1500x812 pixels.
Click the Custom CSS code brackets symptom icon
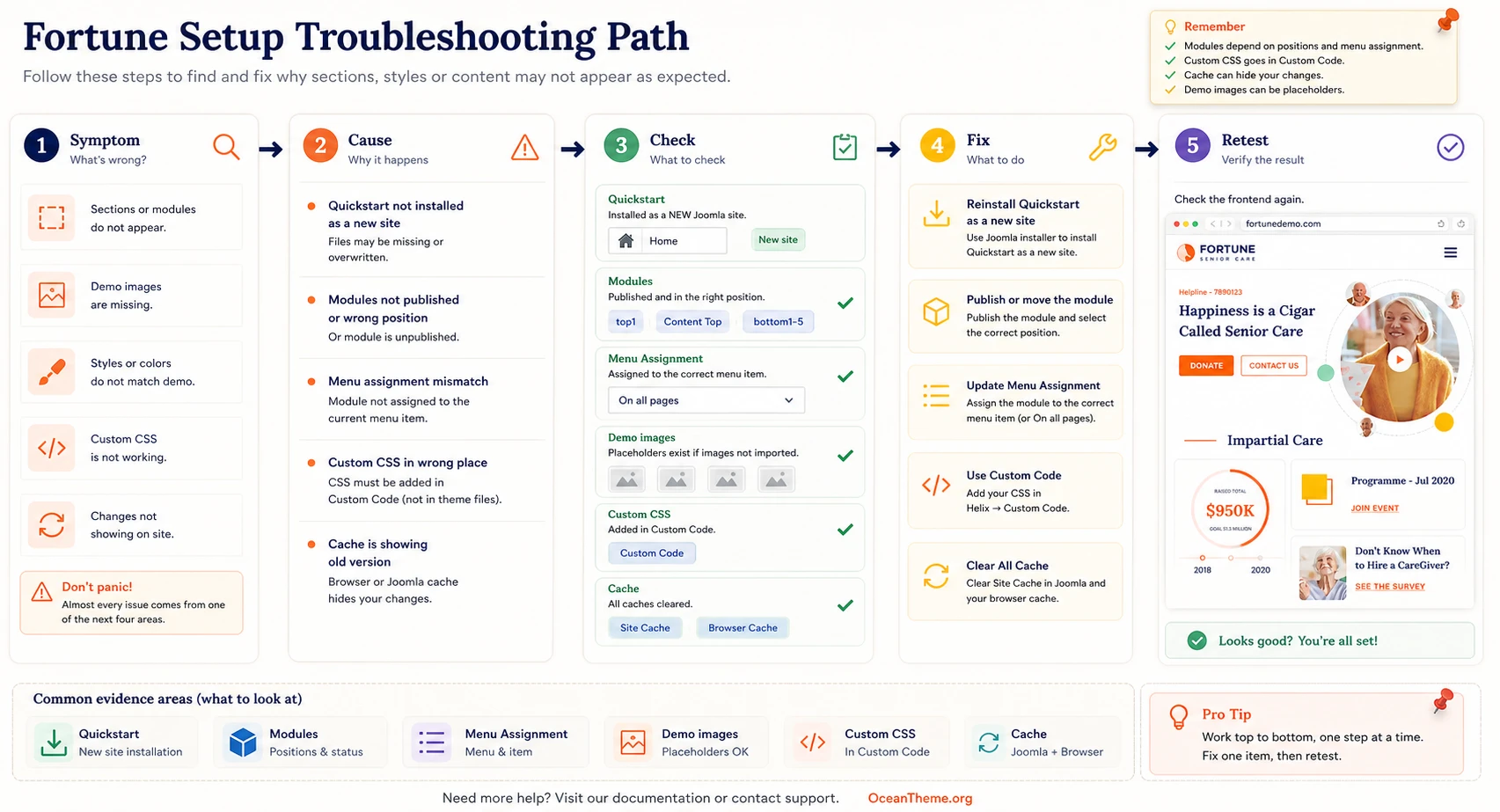click(x=51, y=448)
